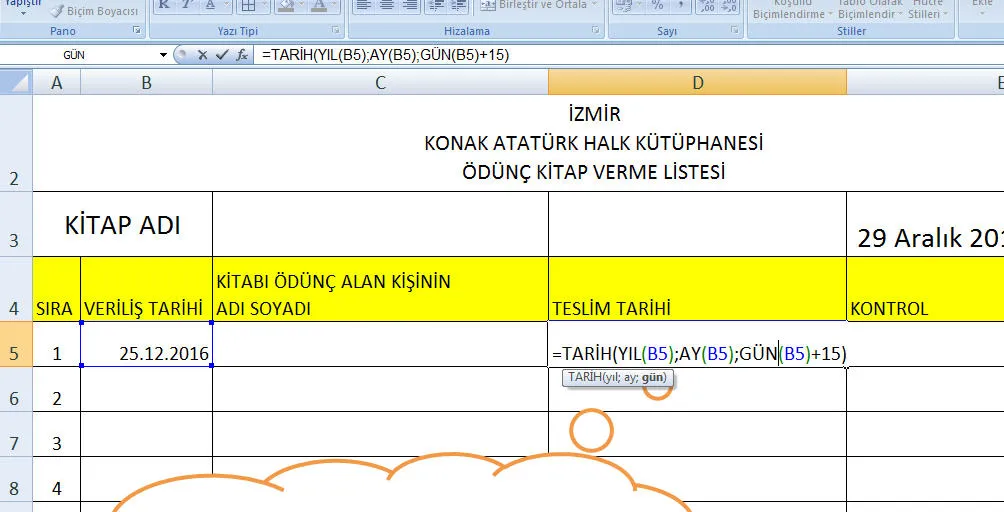The width and height of the screenshot is (1004, 512).
Task: Confirm the formula with the checkmark icon
Action: click(x=222, y=55)
